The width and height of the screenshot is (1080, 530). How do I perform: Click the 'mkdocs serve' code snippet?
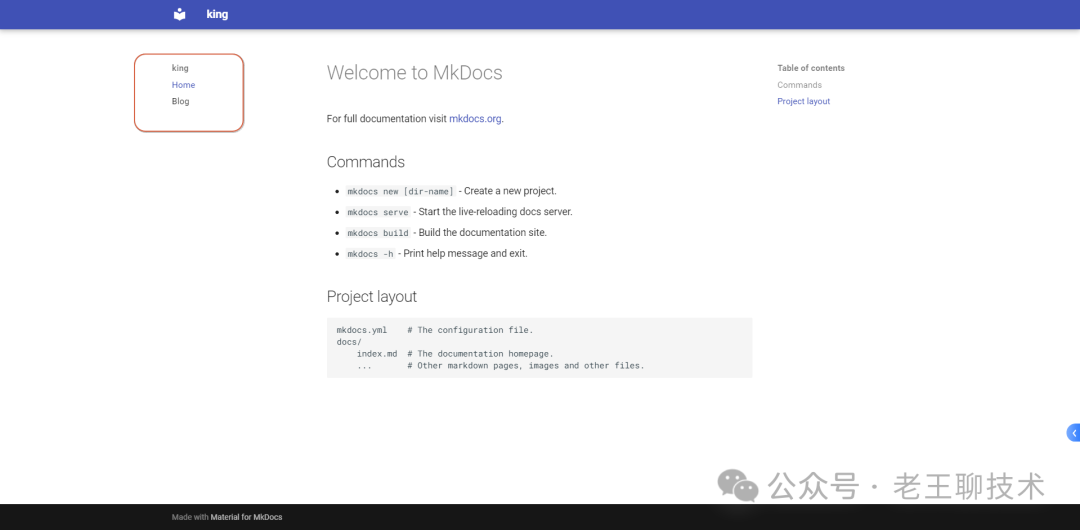pos(378,212)
